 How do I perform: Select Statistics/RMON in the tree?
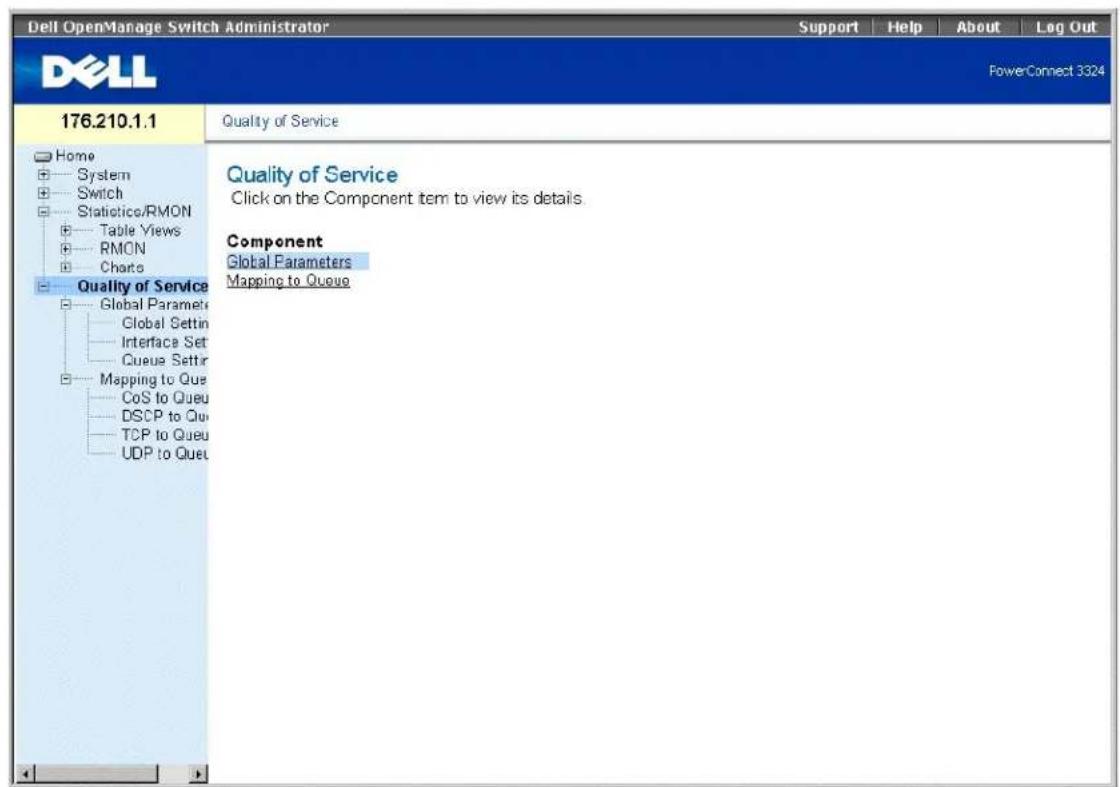tap(134, 212)
